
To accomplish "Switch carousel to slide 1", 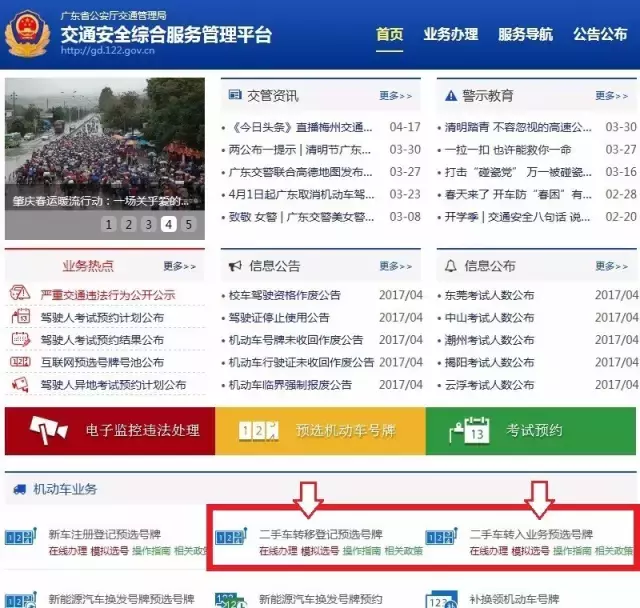I will pos(109,224).
